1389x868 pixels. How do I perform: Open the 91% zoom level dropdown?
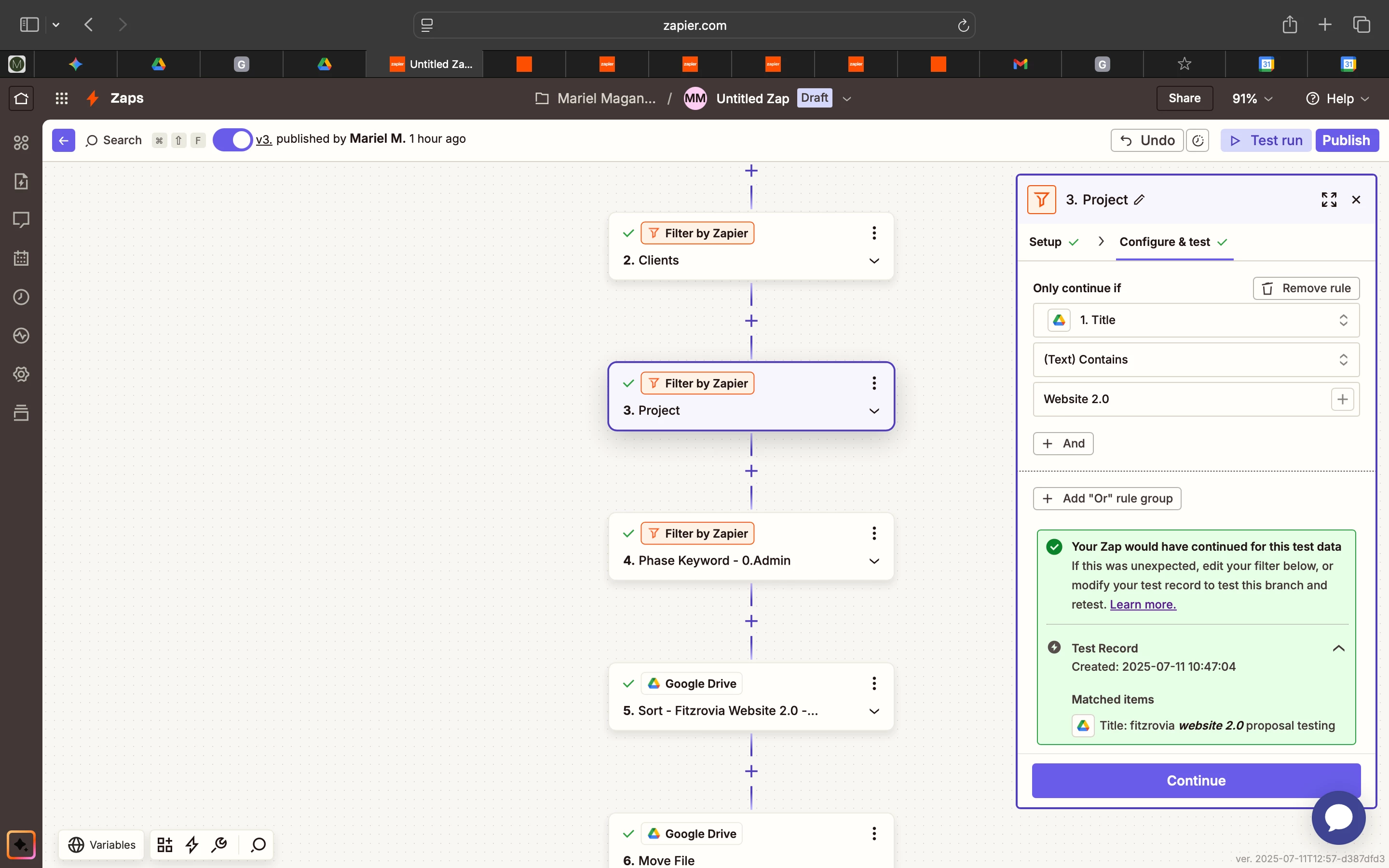1252,99
